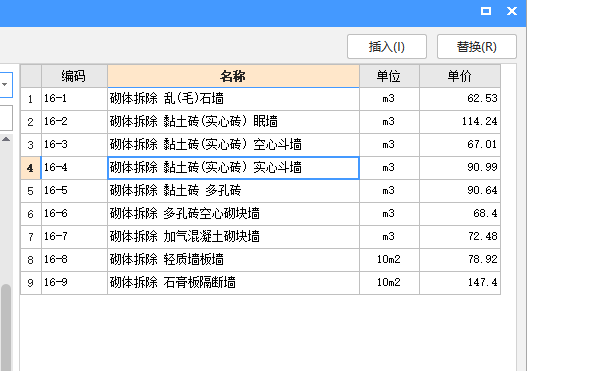
Task: Select 砌体拆除 多孔砖空心砌块墙 cell
Action: pos(233,214)
